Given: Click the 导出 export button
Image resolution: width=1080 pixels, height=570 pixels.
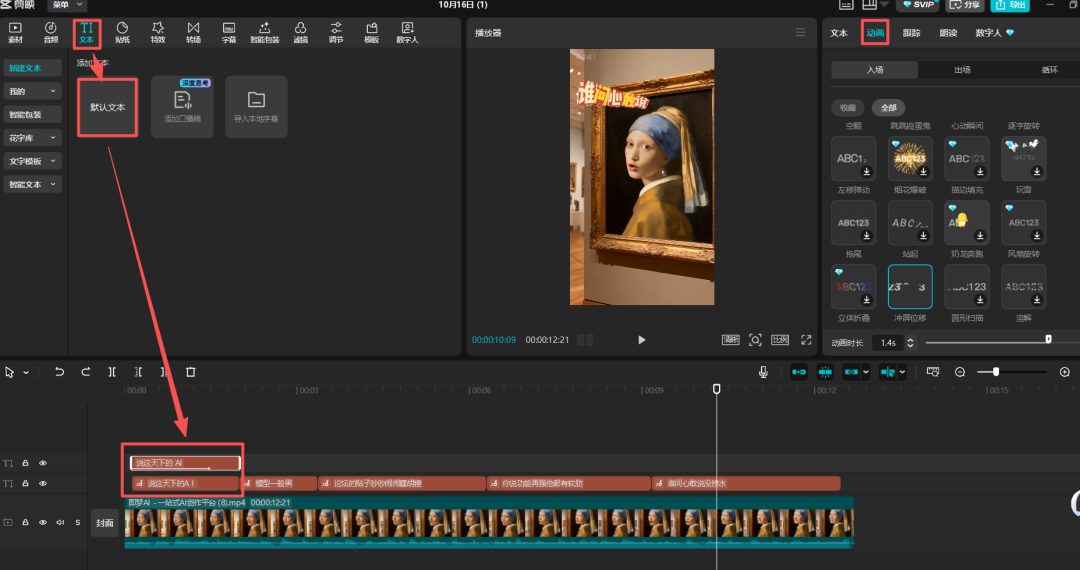Looking at the screenshot, I should [x=1012, y=5].
